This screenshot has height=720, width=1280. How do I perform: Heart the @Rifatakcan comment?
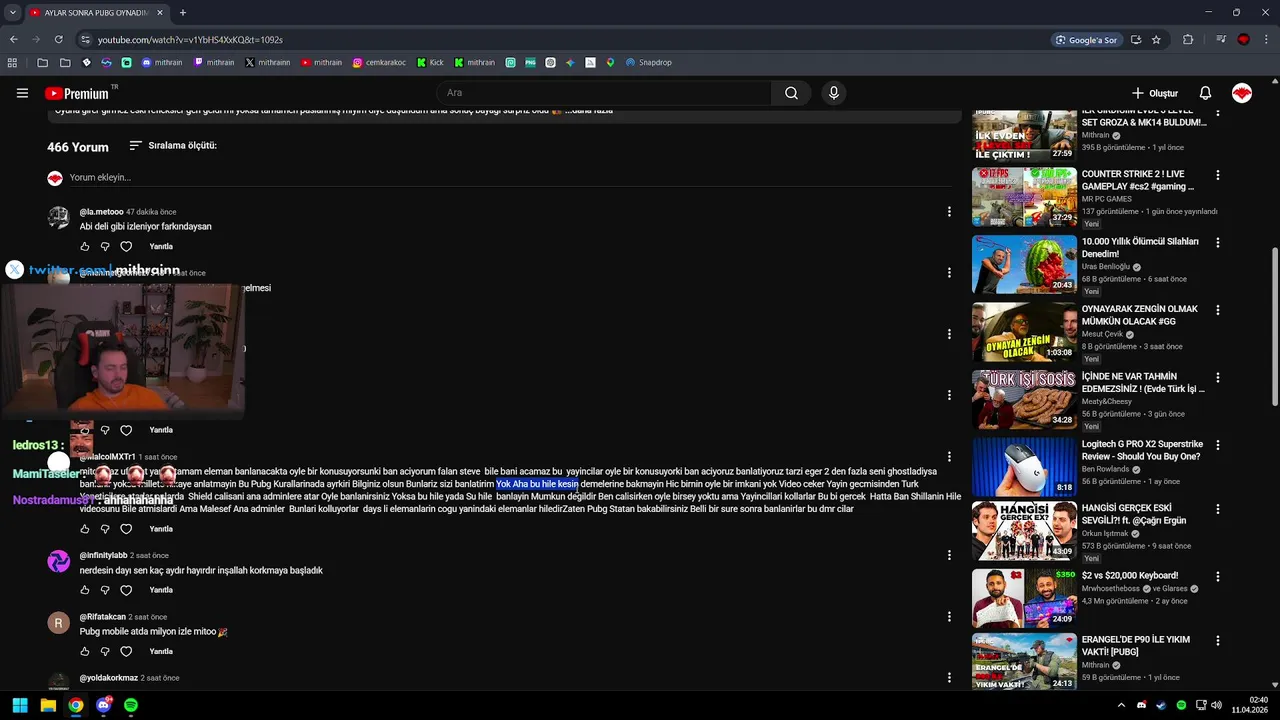pyautogui.click(x=126, y=651)
